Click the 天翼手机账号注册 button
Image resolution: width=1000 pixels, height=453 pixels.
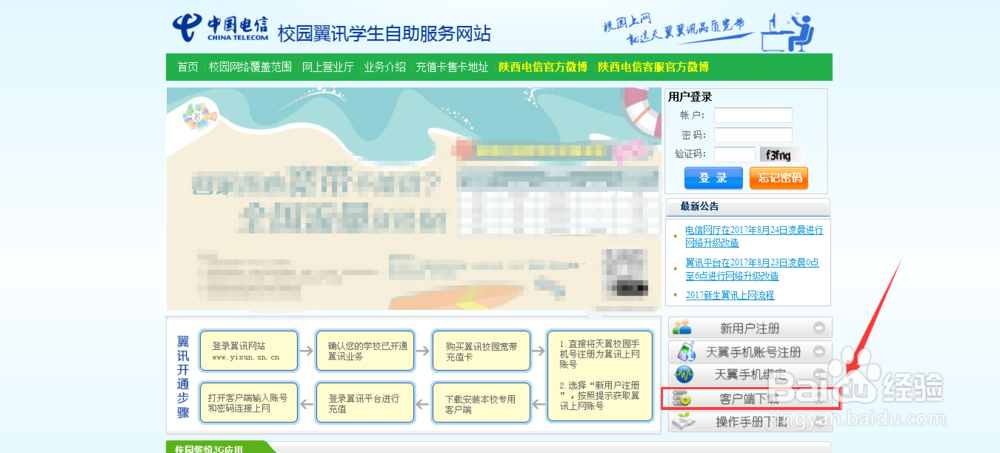click(750, 352)
